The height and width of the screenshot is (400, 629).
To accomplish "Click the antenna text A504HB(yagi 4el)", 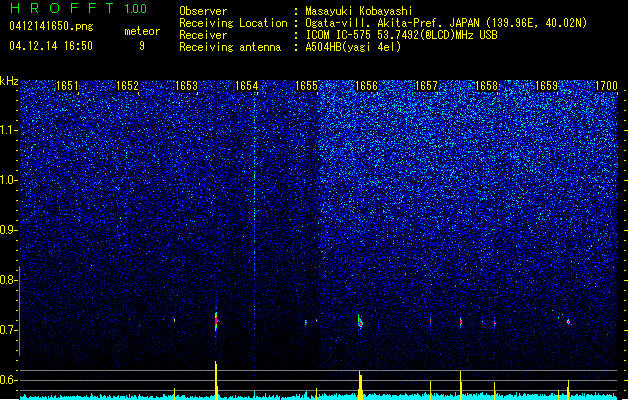I will coord(353,47).
